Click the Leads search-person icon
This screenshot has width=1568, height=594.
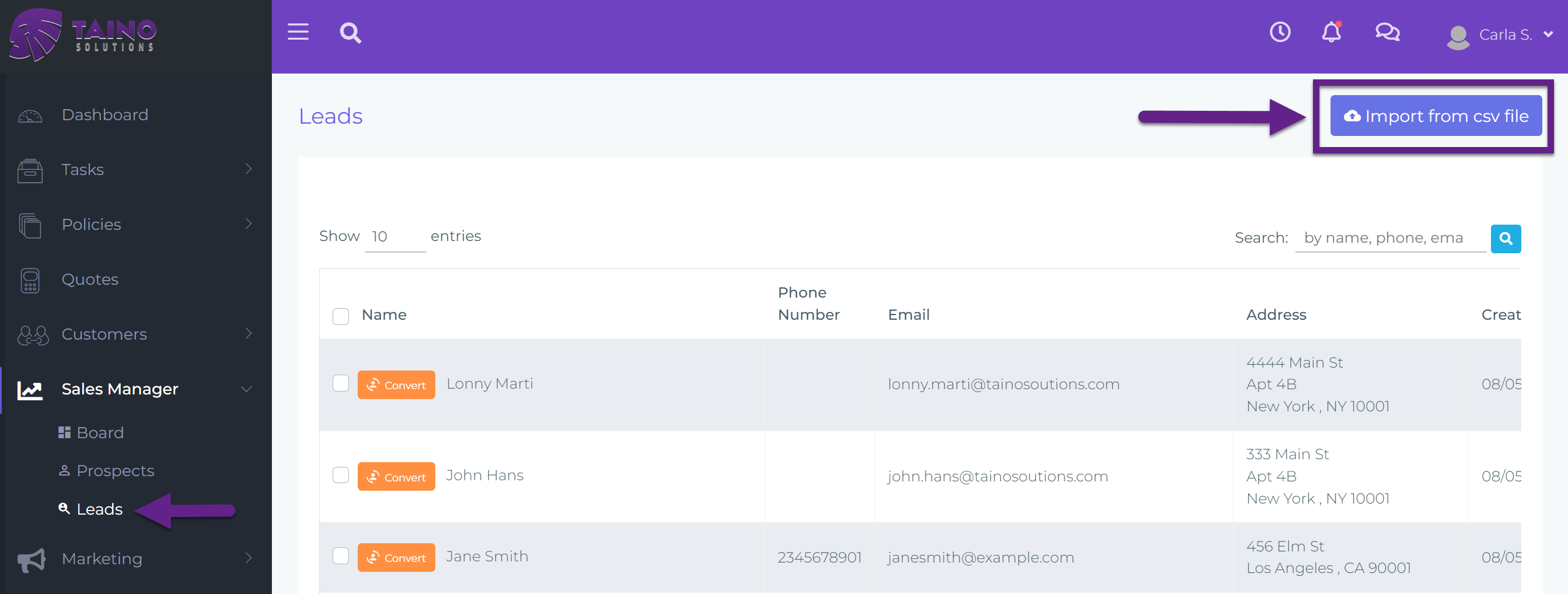click(x=64, y=508)
